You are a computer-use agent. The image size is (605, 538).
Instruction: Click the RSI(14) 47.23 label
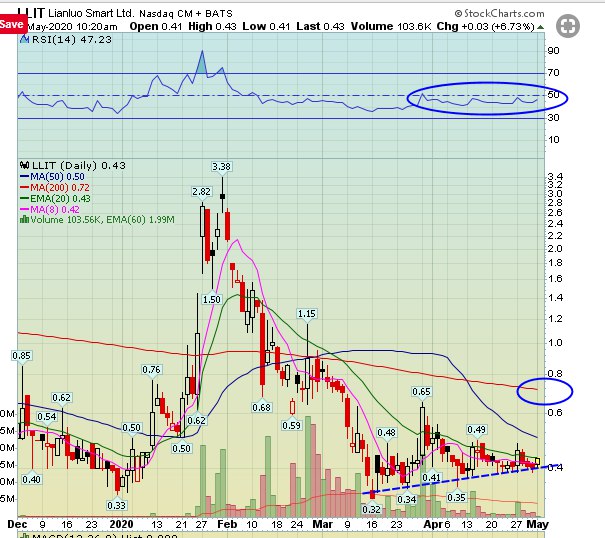pos(72,39)
